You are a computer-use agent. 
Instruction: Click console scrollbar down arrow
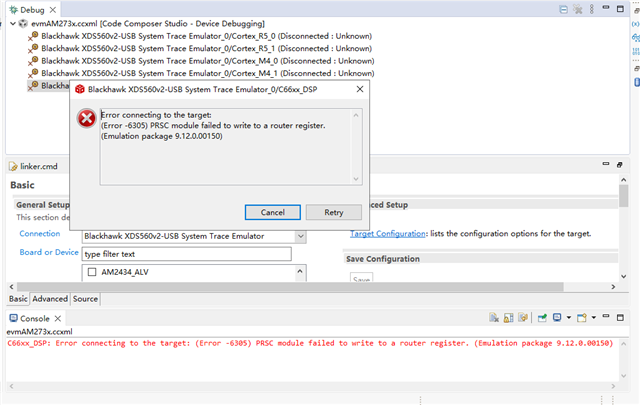623,376
